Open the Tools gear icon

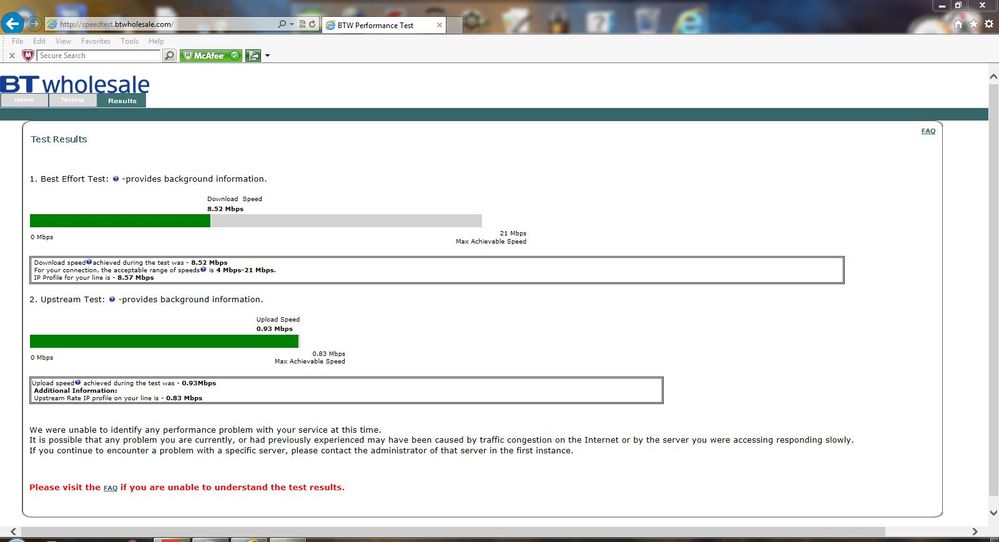coord(989,24)
